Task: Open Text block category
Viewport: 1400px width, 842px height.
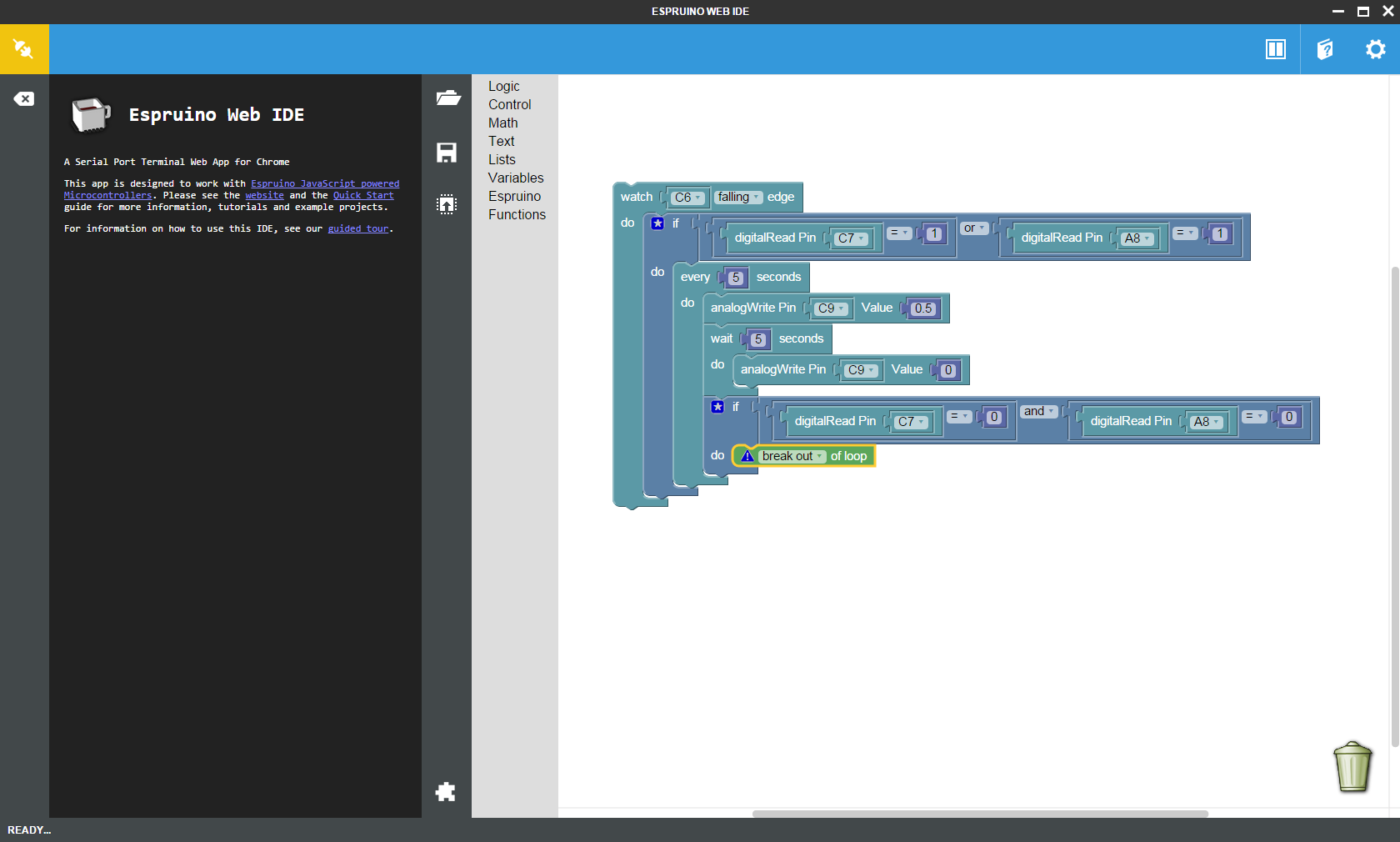Action: (x=501, y=141)
